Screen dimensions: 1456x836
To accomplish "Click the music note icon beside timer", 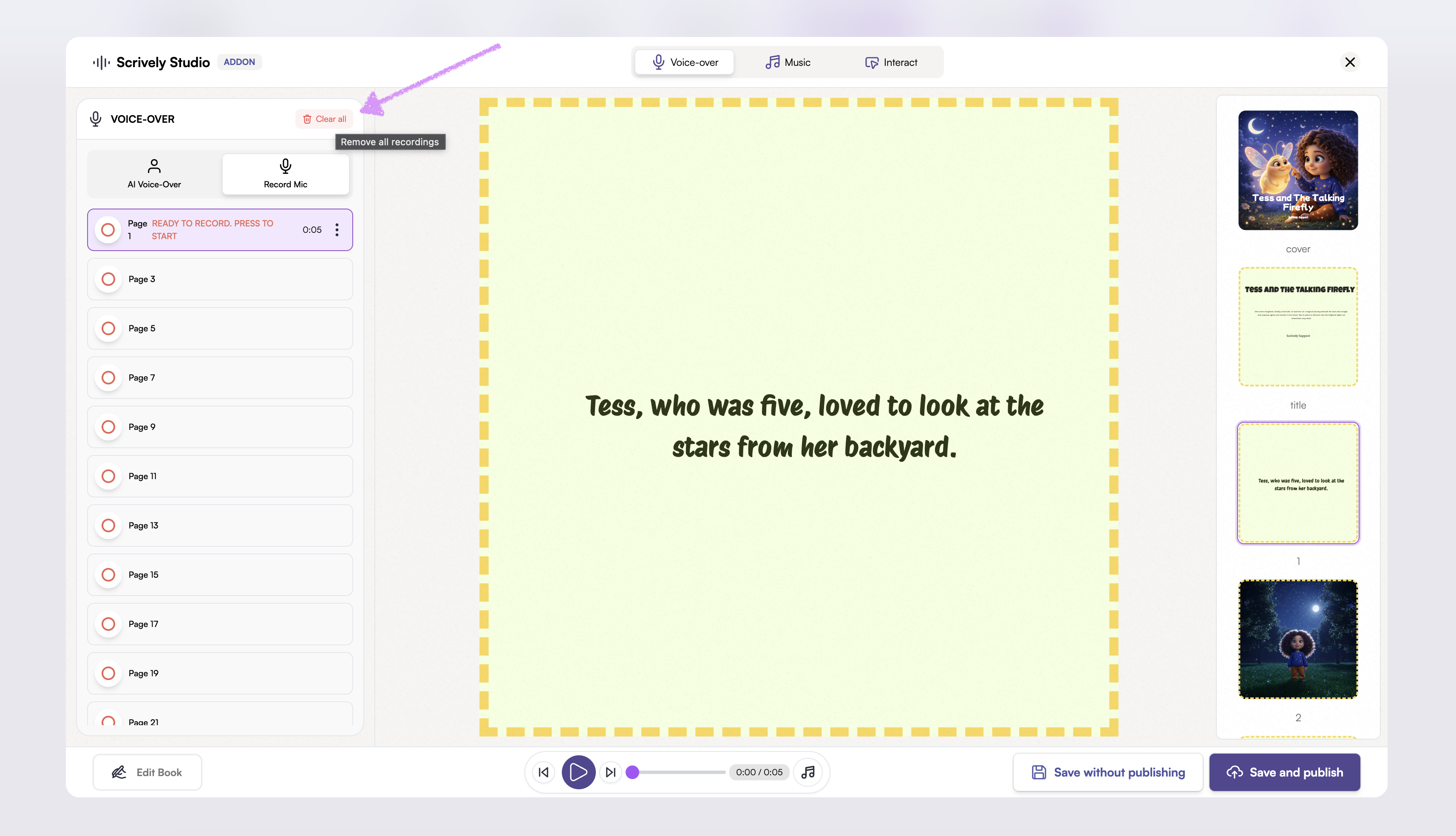I will pos(808,772).
